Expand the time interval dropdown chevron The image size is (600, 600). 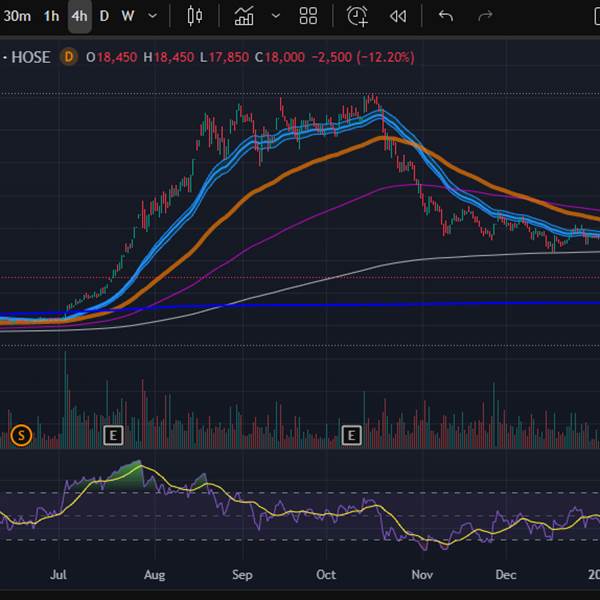coord(152,16)
